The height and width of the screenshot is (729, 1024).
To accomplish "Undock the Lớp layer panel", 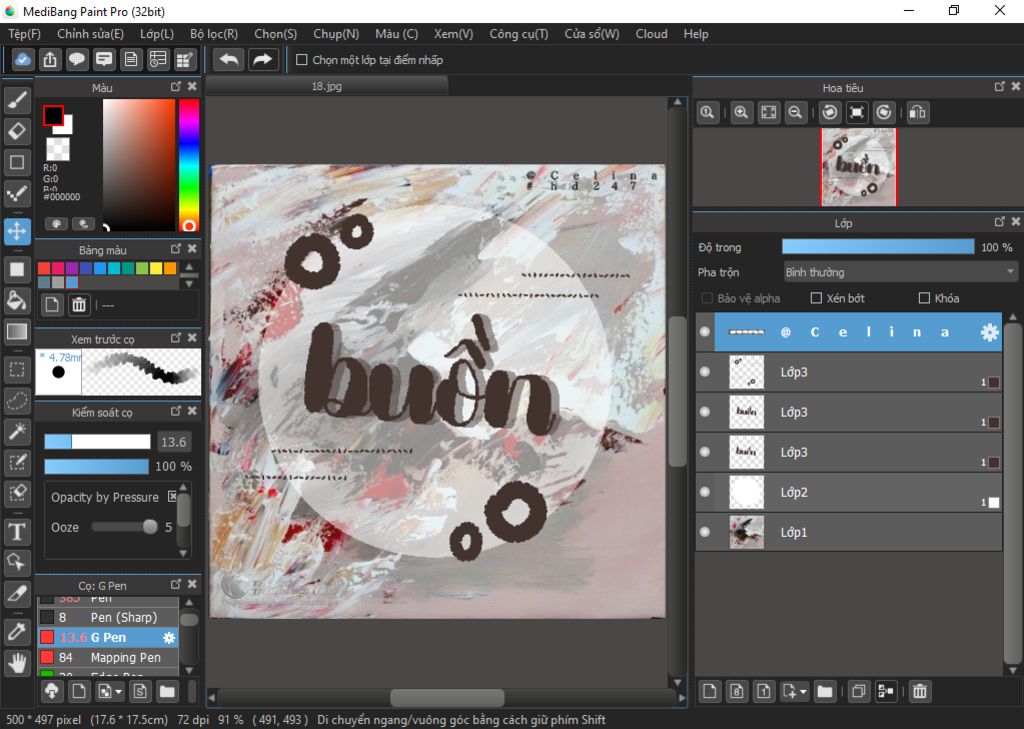I will tap(999, 222).
